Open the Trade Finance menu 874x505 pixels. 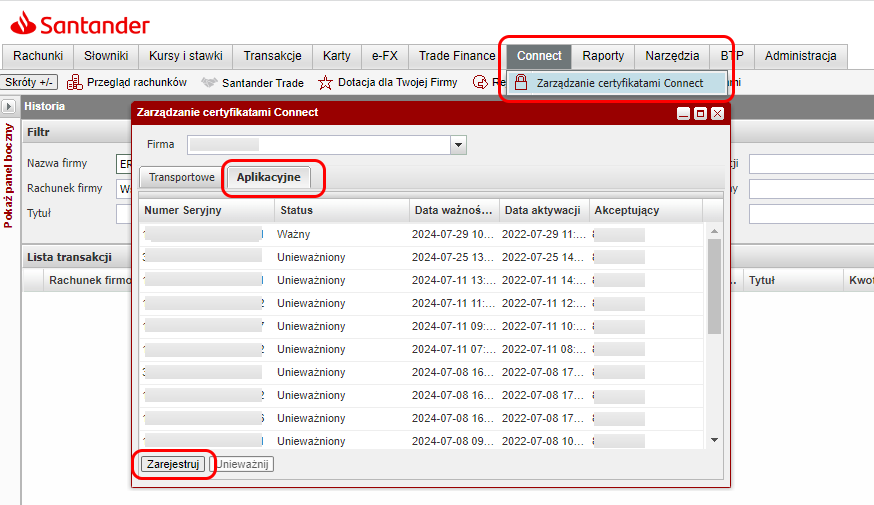point(457,56)
